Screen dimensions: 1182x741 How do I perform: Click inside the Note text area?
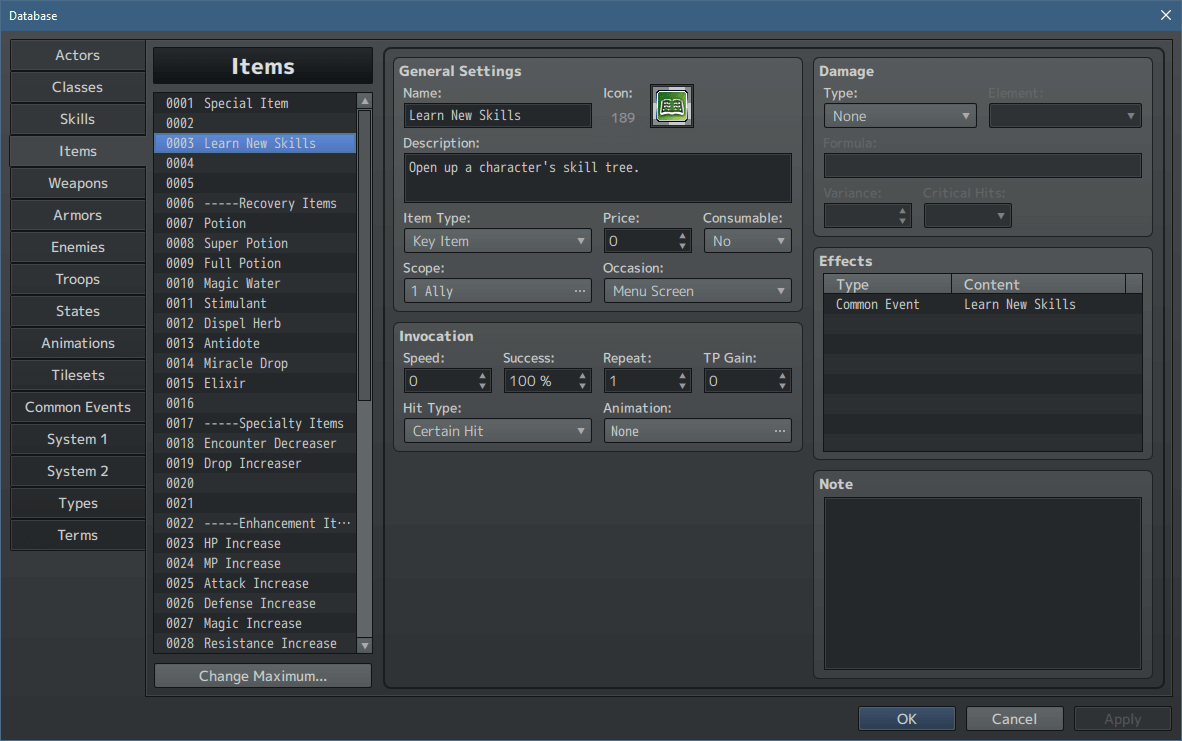pos(983,583)
